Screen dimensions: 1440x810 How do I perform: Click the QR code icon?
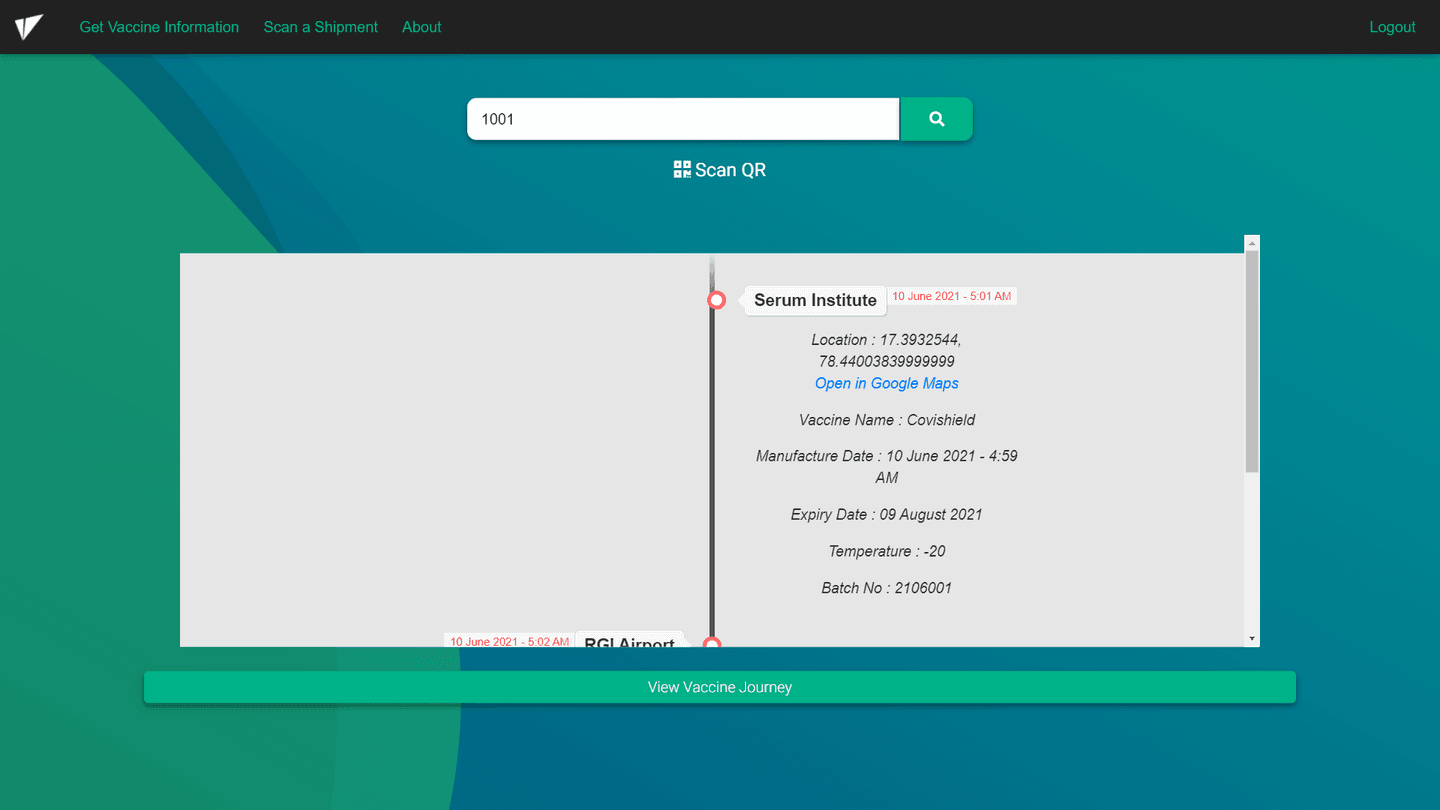[x=682, y=170]
